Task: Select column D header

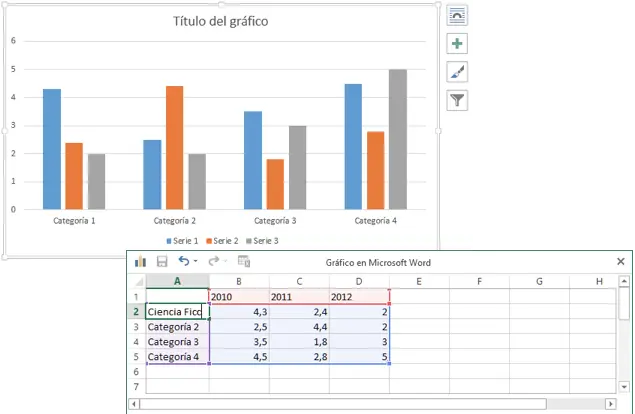Action: point(359,282)
